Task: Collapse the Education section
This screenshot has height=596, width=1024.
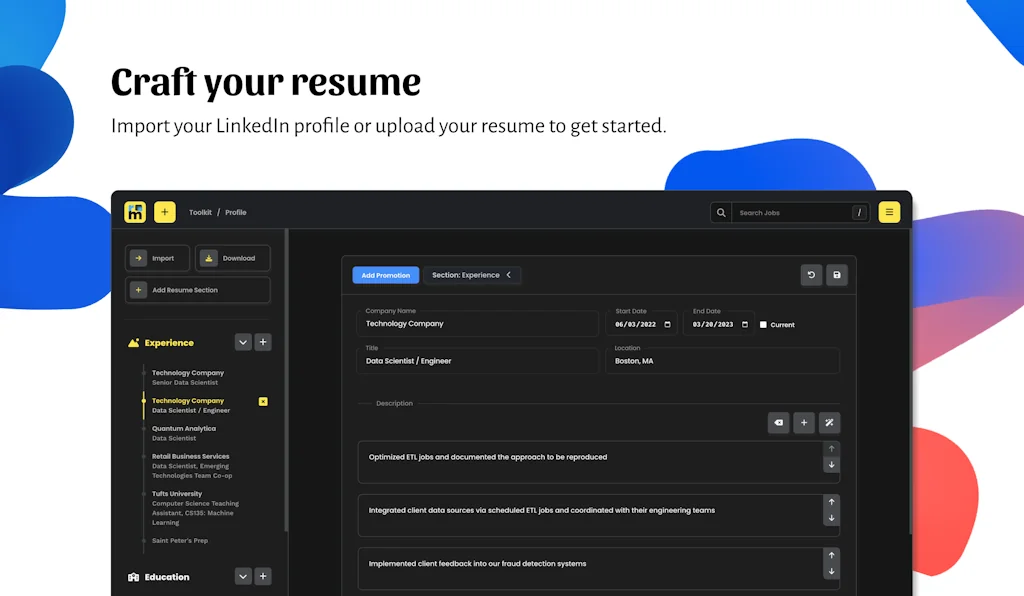Action: pos(242,576)
